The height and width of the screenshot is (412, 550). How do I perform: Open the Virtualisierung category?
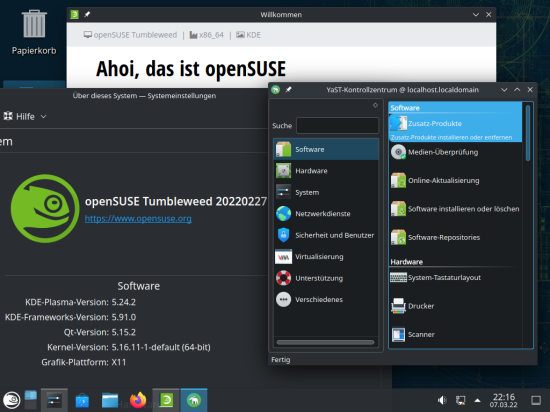point(326,257)
